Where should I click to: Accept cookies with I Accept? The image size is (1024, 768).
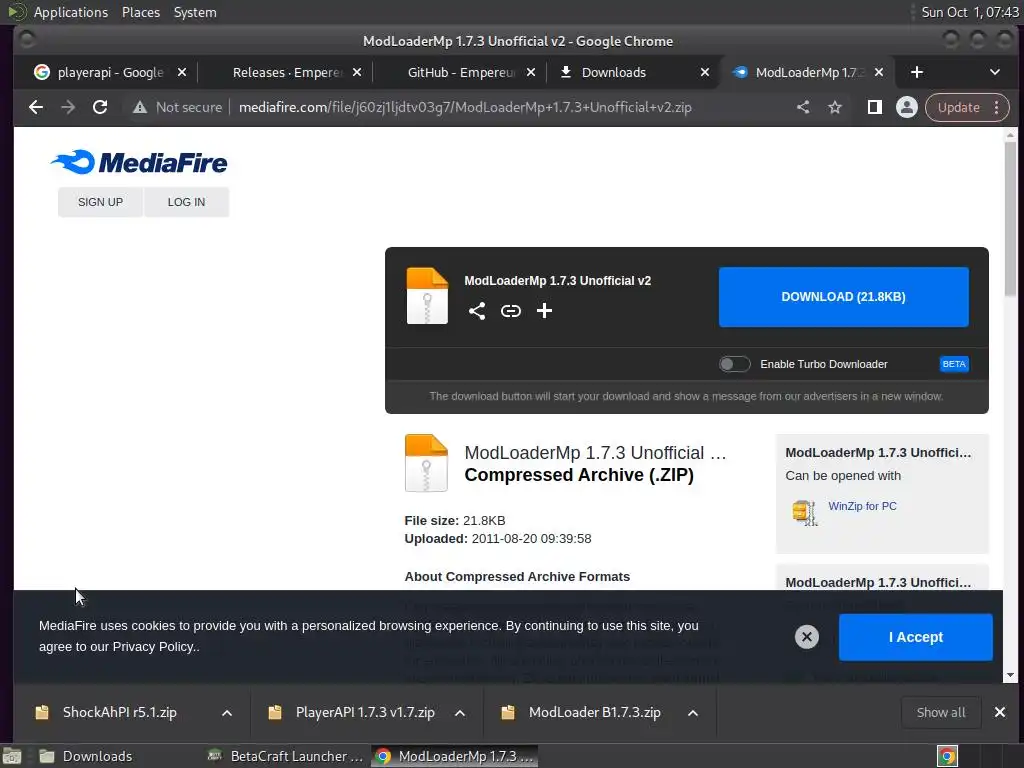pos(916,637)
